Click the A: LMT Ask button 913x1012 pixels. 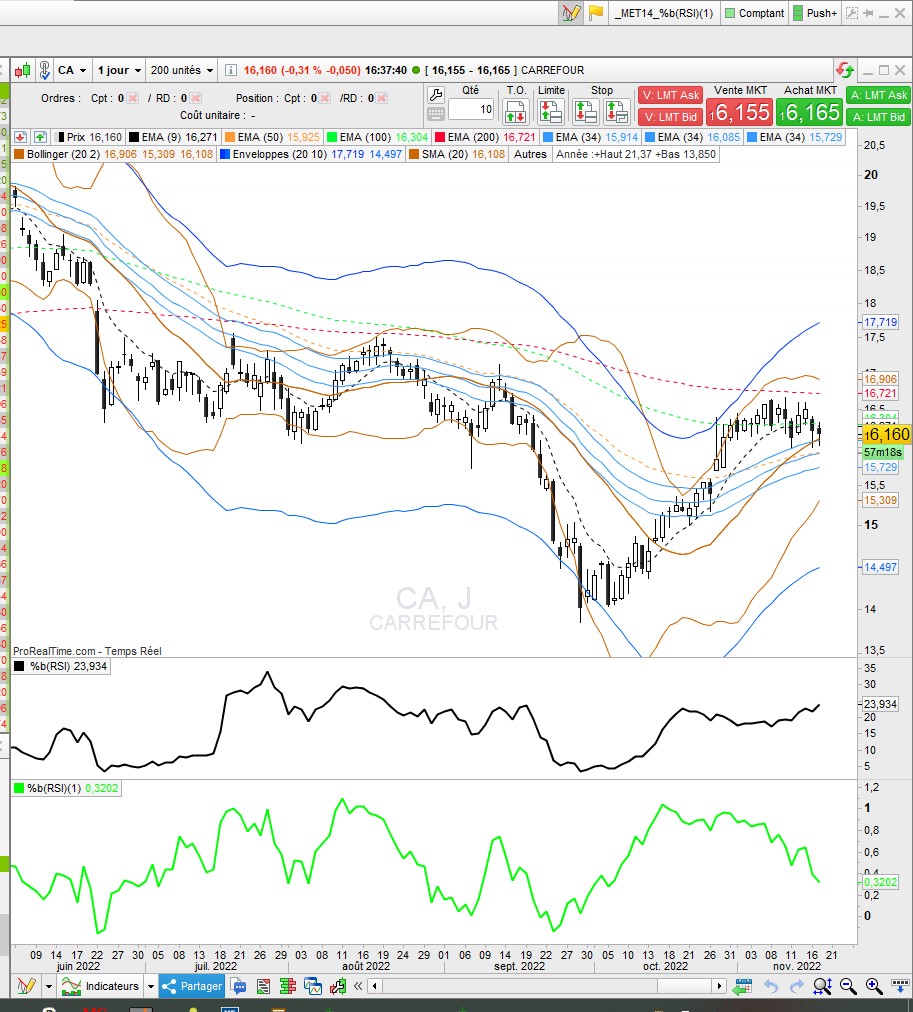tap(878, 95)
